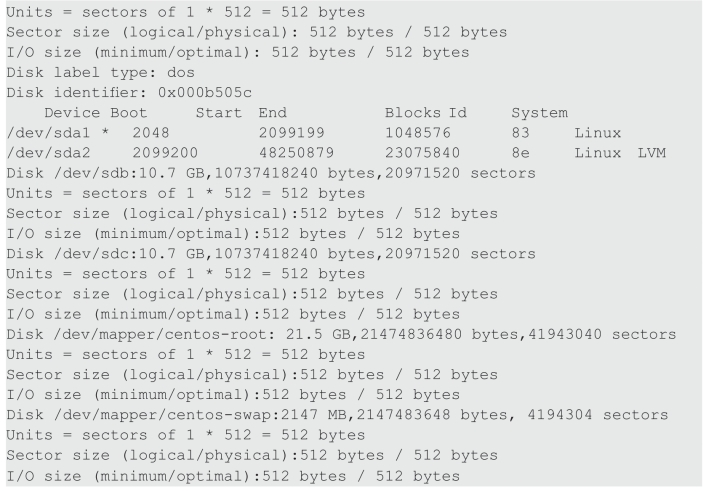The height and width of the screenshot is (491, 722).
Task: Click the Disk identifier 0x000b505c value
Action: (x=205, y=93)
